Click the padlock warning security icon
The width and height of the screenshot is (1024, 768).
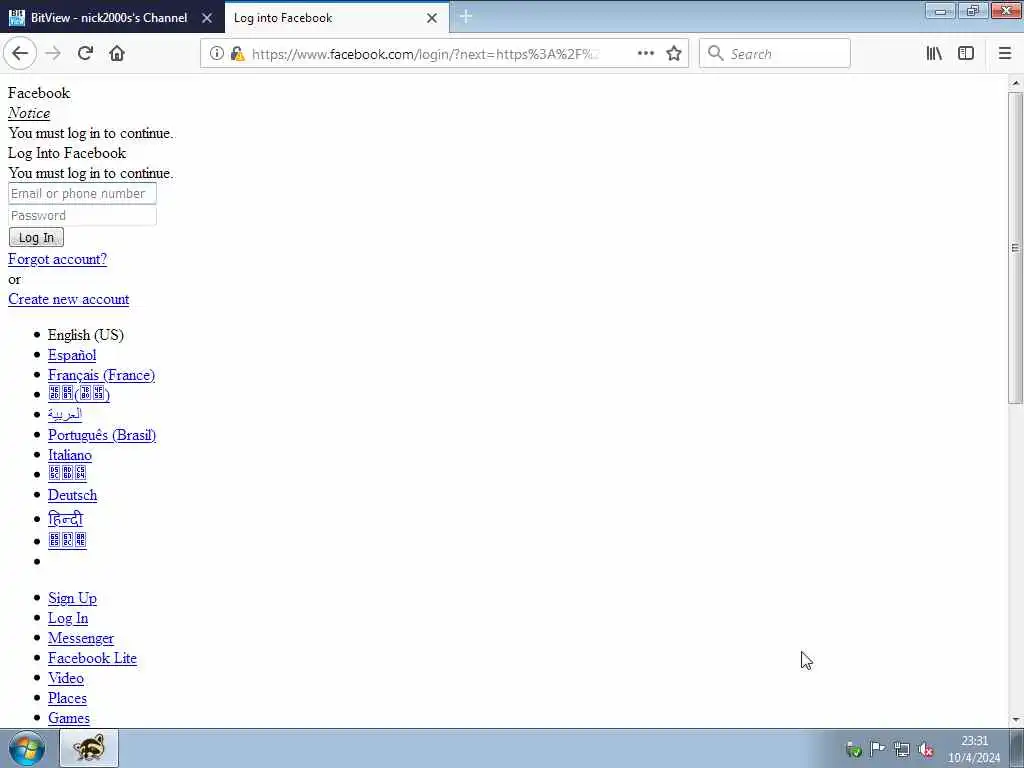238,54
